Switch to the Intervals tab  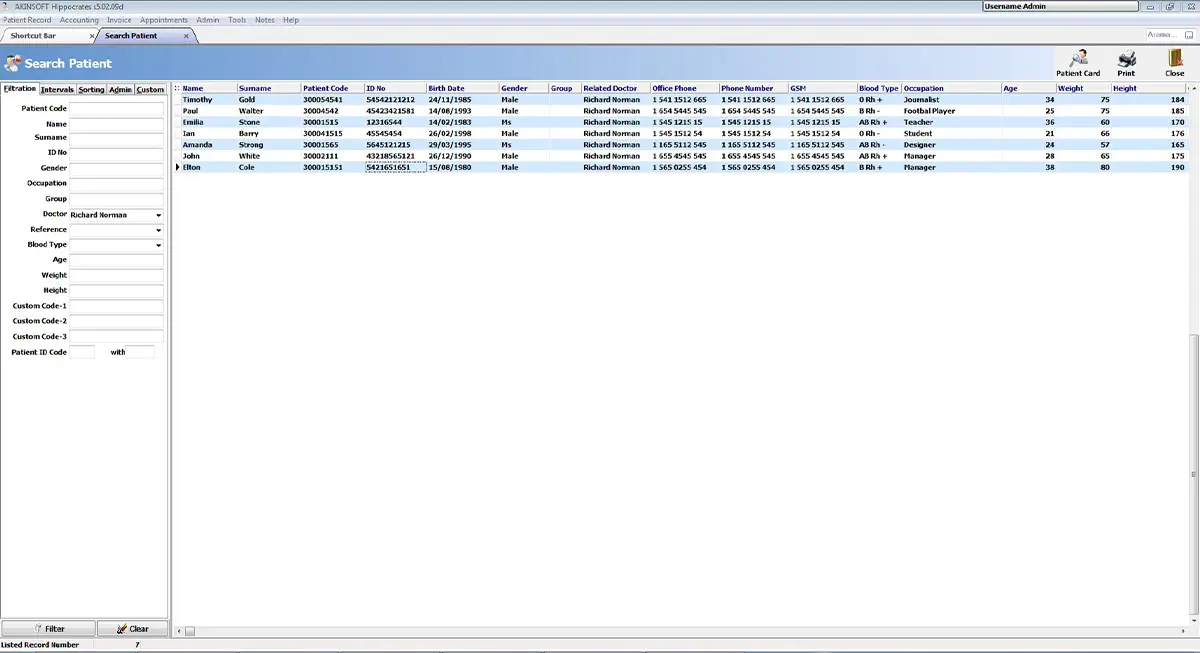pos(57,89)
